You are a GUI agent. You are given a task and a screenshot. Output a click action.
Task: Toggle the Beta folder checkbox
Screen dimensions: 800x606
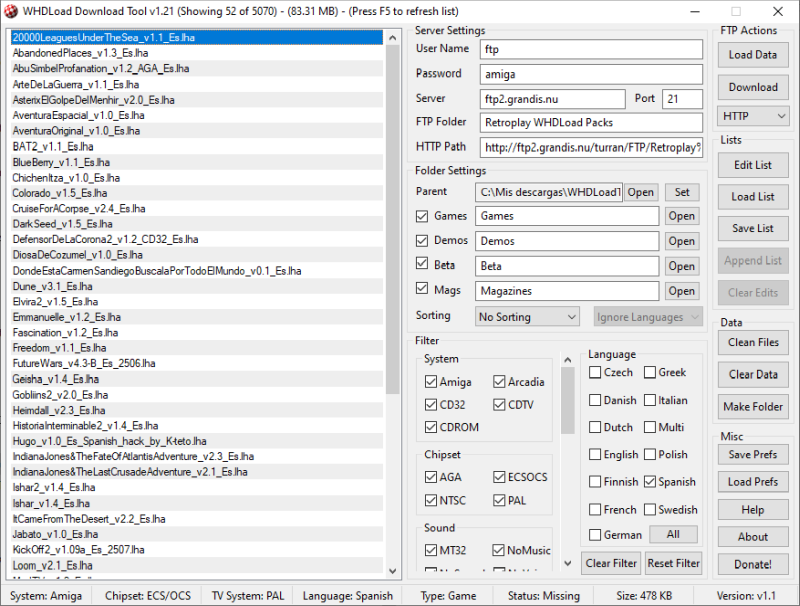pos(421,264)
